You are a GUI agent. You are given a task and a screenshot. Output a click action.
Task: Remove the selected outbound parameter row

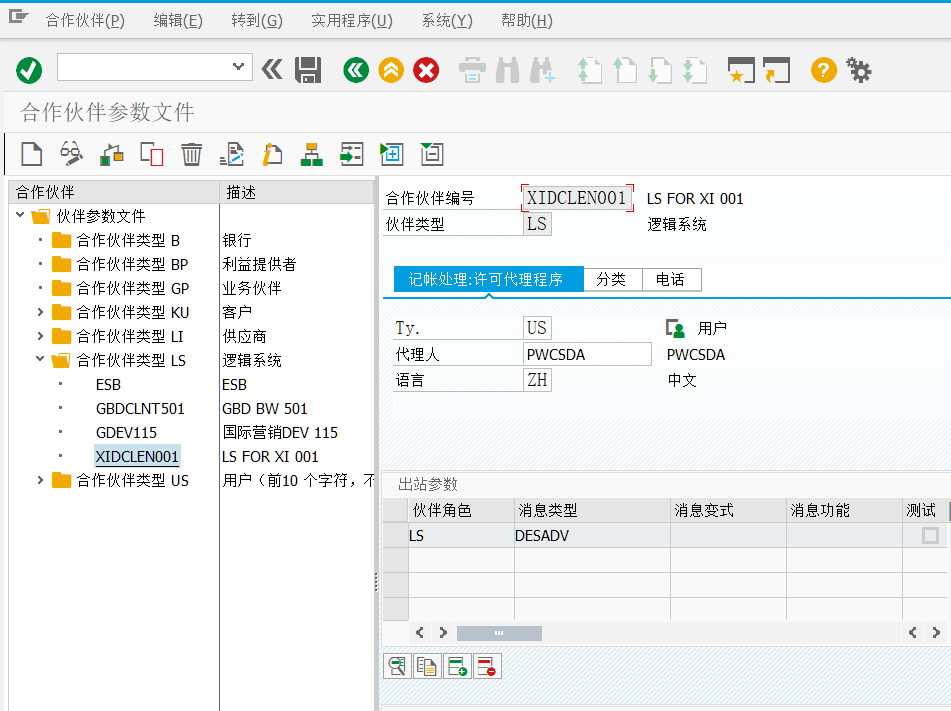click(486, 665)
